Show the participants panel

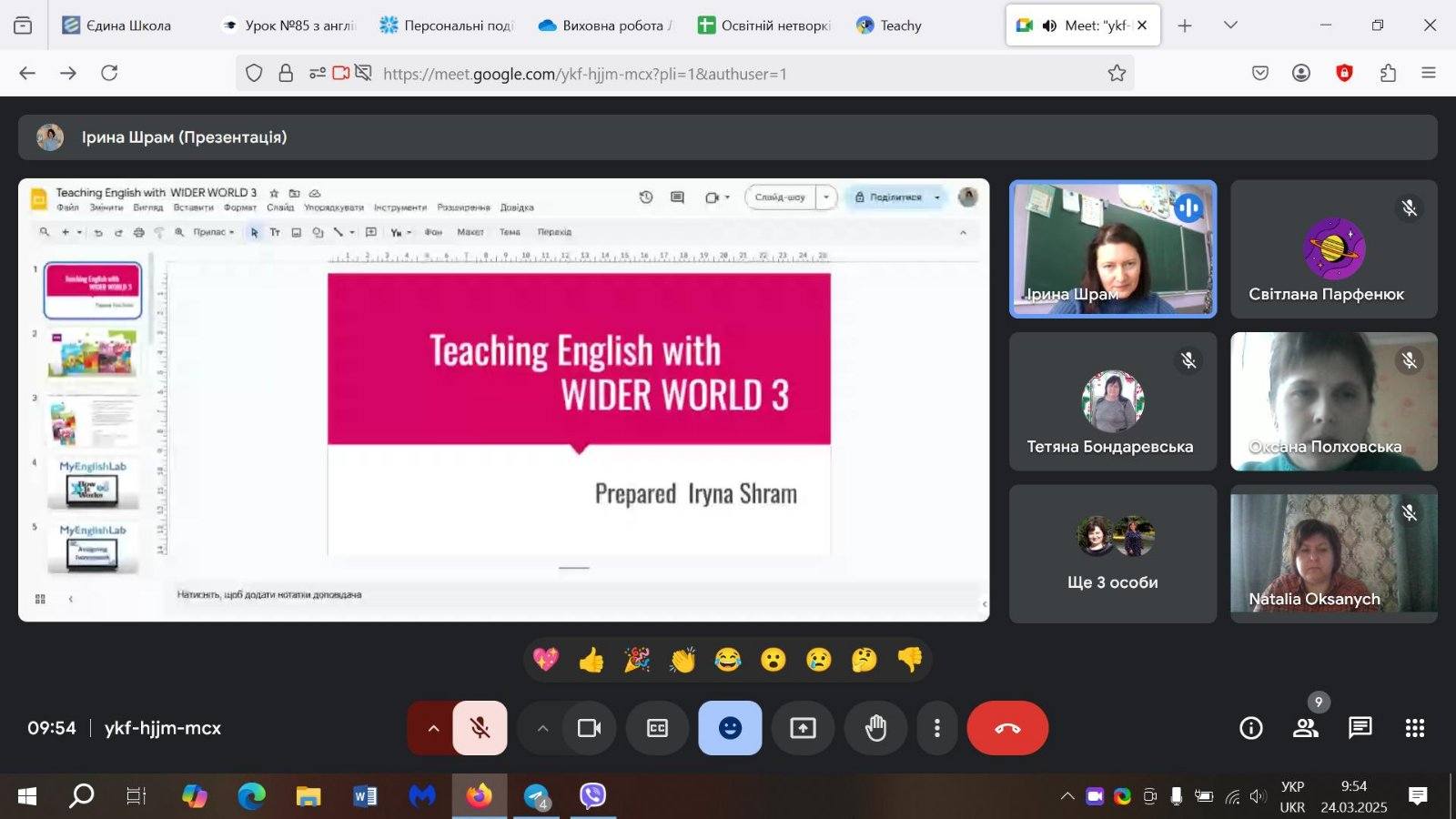click(1306, 728)
